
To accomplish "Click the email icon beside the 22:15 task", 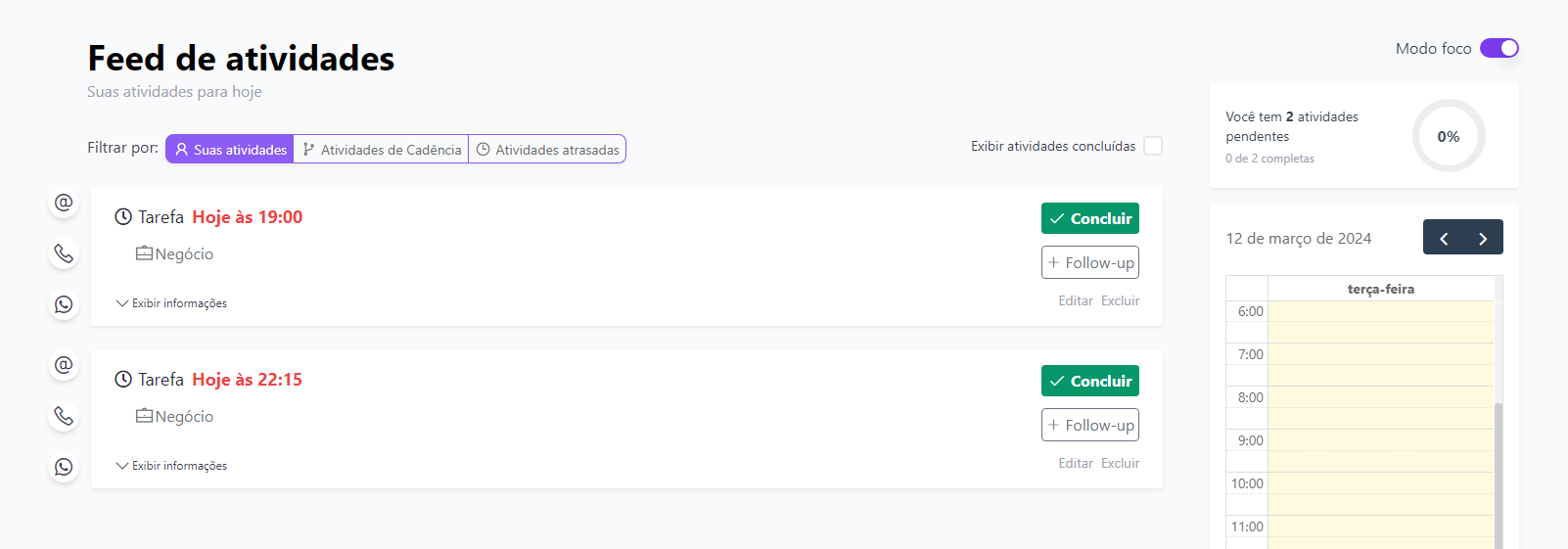I will (64, 365).
